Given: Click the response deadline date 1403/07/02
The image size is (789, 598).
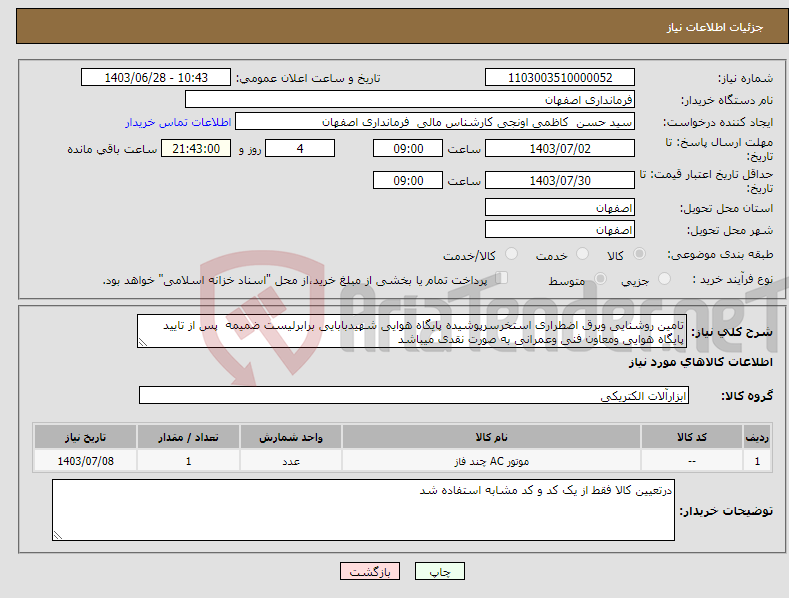Looking at the screenshot, I should tap(560, 148).
